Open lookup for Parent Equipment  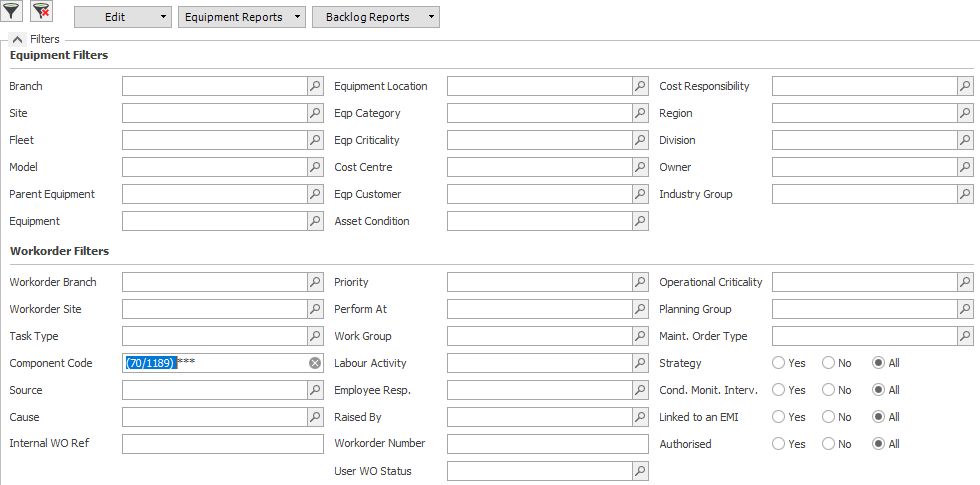pos(315,194)
